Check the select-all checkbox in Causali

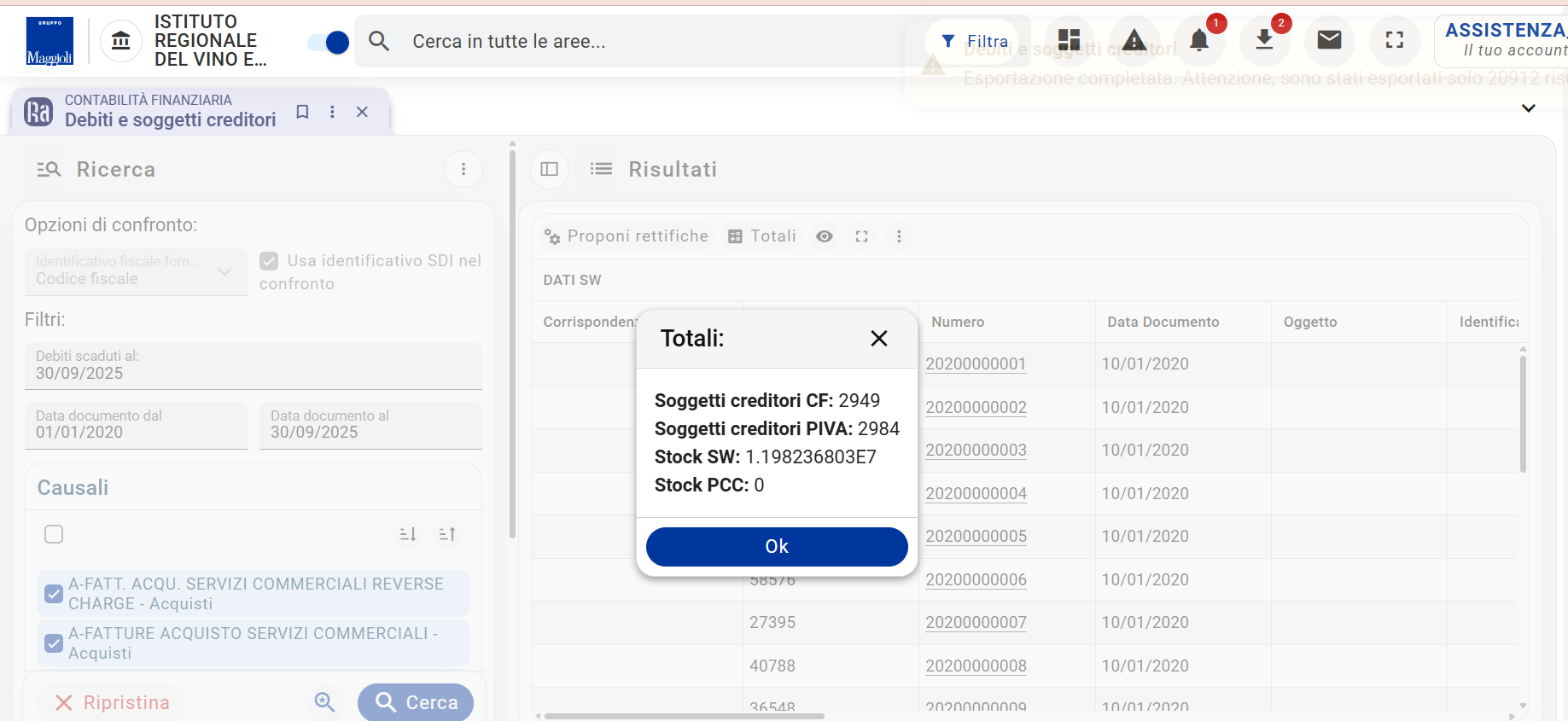(x=54, y=534)
